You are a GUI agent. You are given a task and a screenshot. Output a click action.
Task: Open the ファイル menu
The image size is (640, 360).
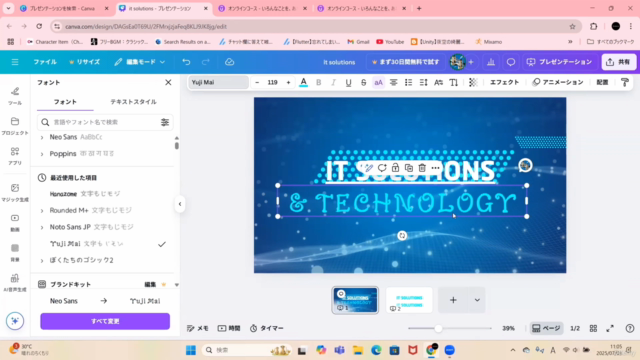click(45, 62)
